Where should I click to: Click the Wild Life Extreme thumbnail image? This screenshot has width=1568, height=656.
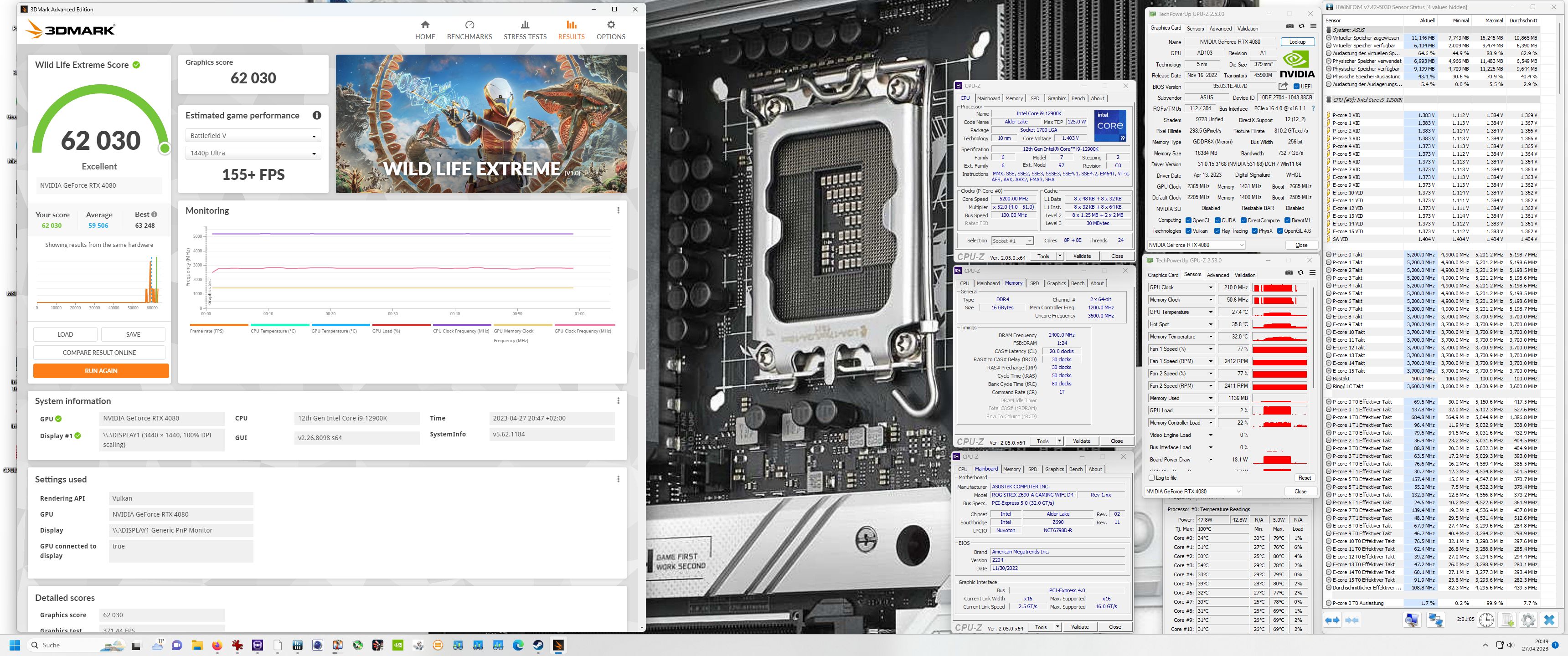(x=481, y=124)
